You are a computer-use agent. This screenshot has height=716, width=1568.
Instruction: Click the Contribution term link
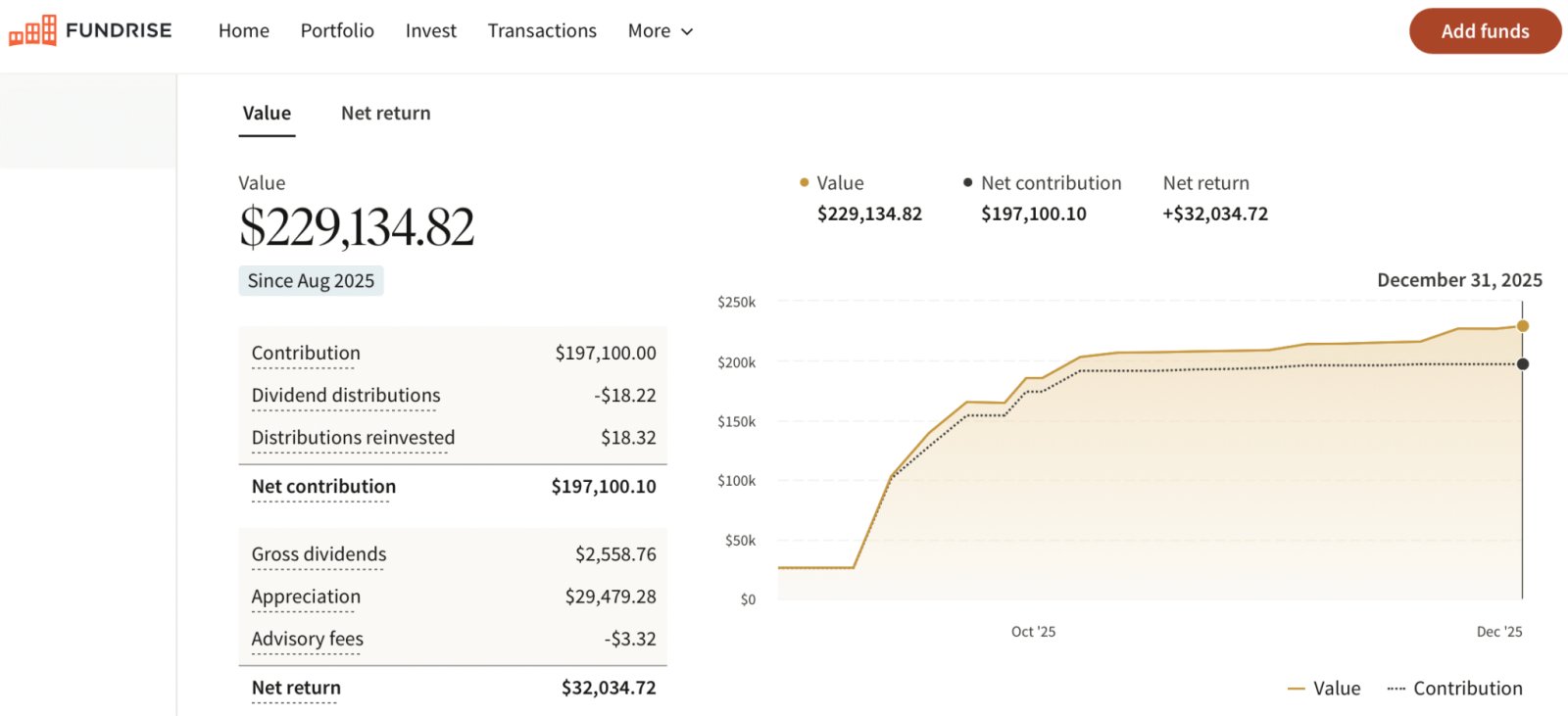pyautogui.click(x=306, y=354)
